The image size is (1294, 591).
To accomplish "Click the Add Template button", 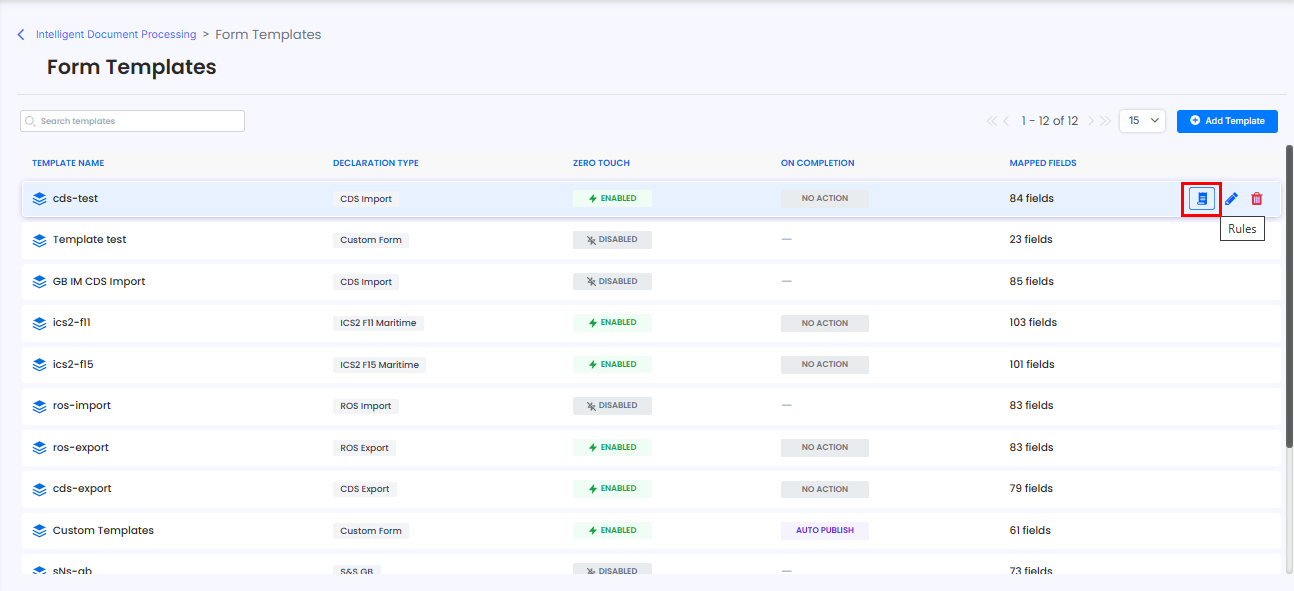I will [1227, 120].
